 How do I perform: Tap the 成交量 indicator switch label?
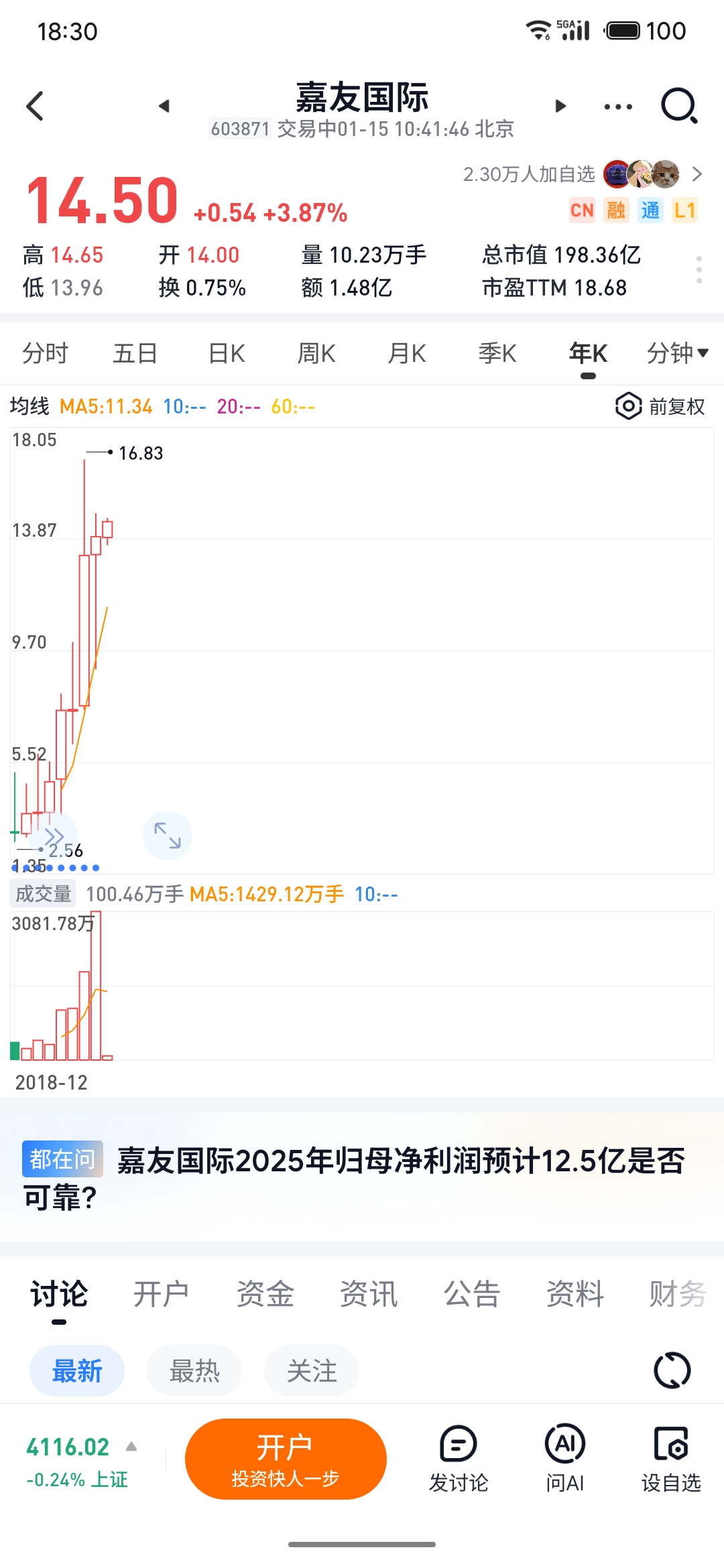click(43, 893)
